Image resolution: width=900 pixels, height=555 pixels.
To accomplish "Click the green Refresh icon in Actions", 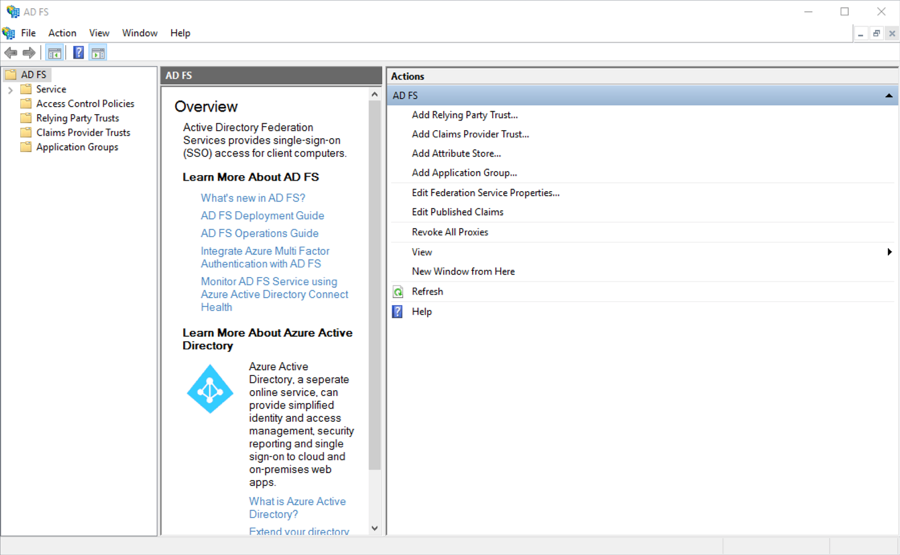I will [x=398, y=292].
